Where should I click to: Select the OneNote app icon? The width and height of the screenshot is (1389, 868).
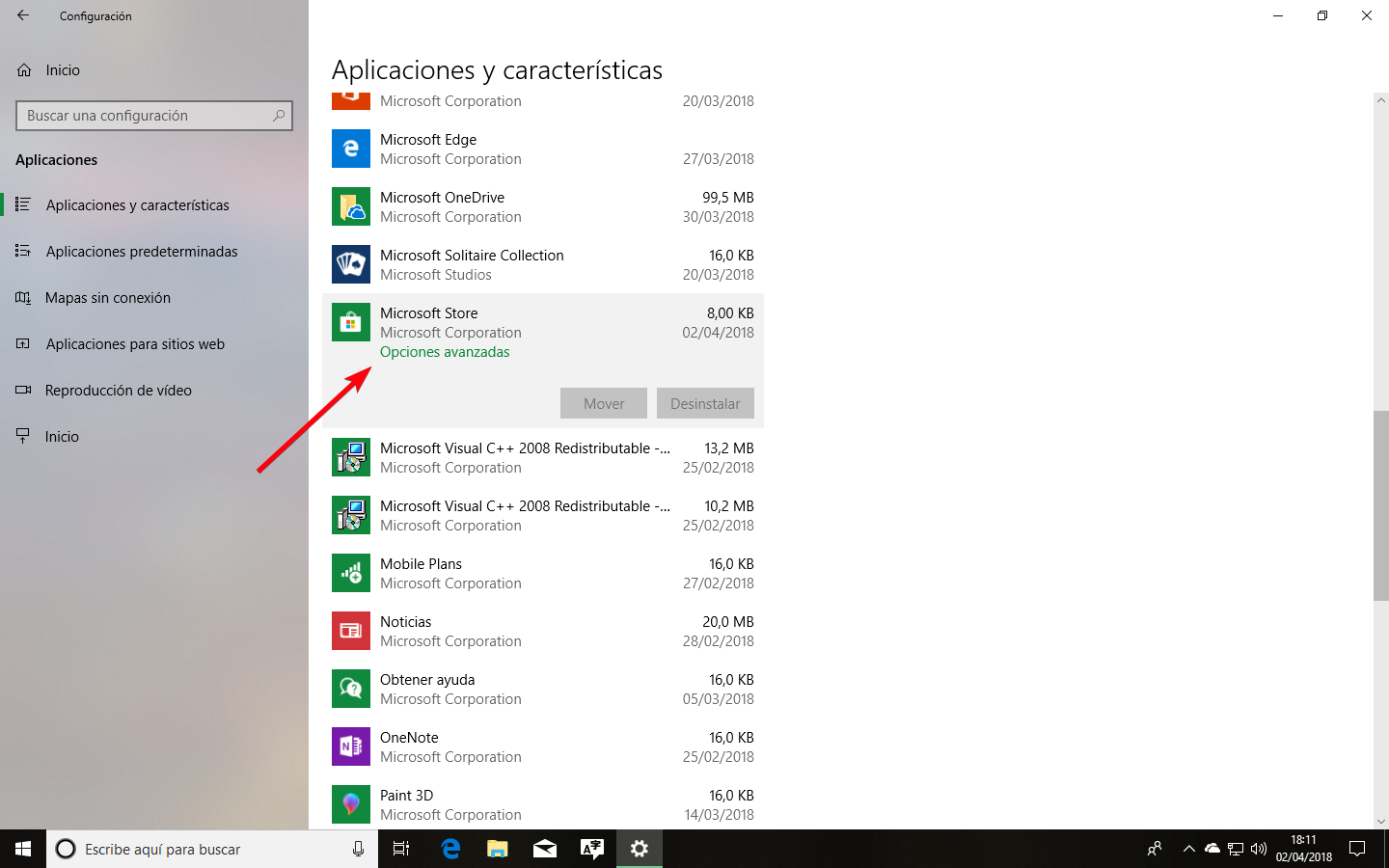pyautogui.click(x=351, y=746)
